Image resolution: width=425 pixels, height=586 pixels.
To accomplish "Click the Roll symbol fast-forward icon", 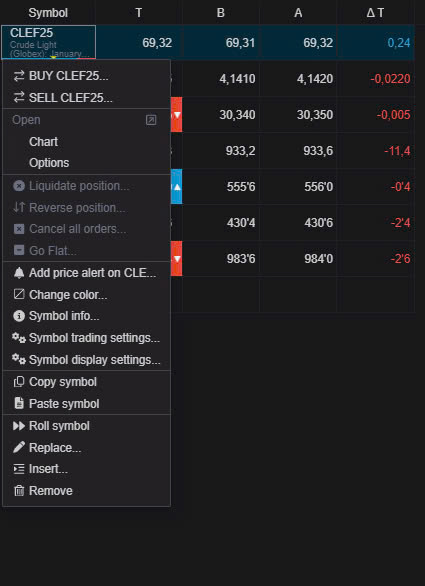I will point(19,426).
